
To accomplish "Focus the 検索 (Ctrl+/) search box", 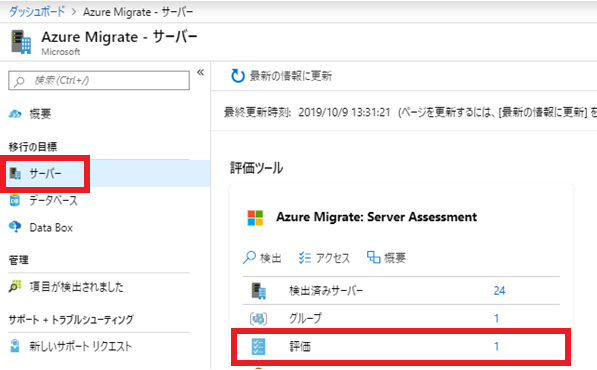I will 99,80.
